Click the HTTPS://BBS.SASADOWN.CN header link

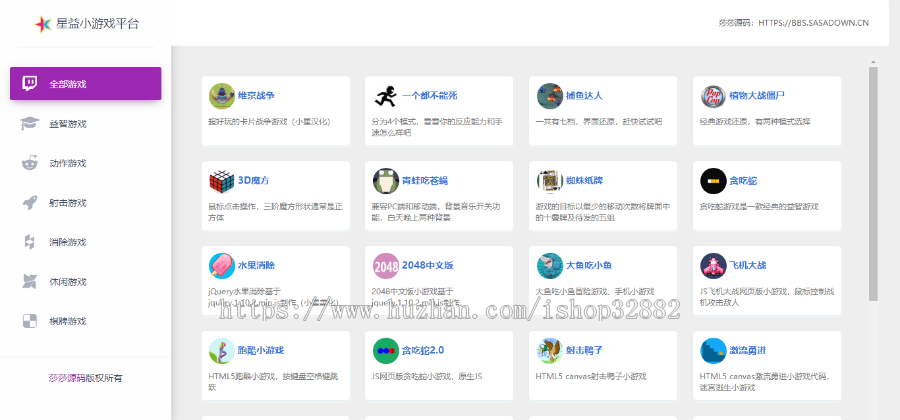[813, 23]
